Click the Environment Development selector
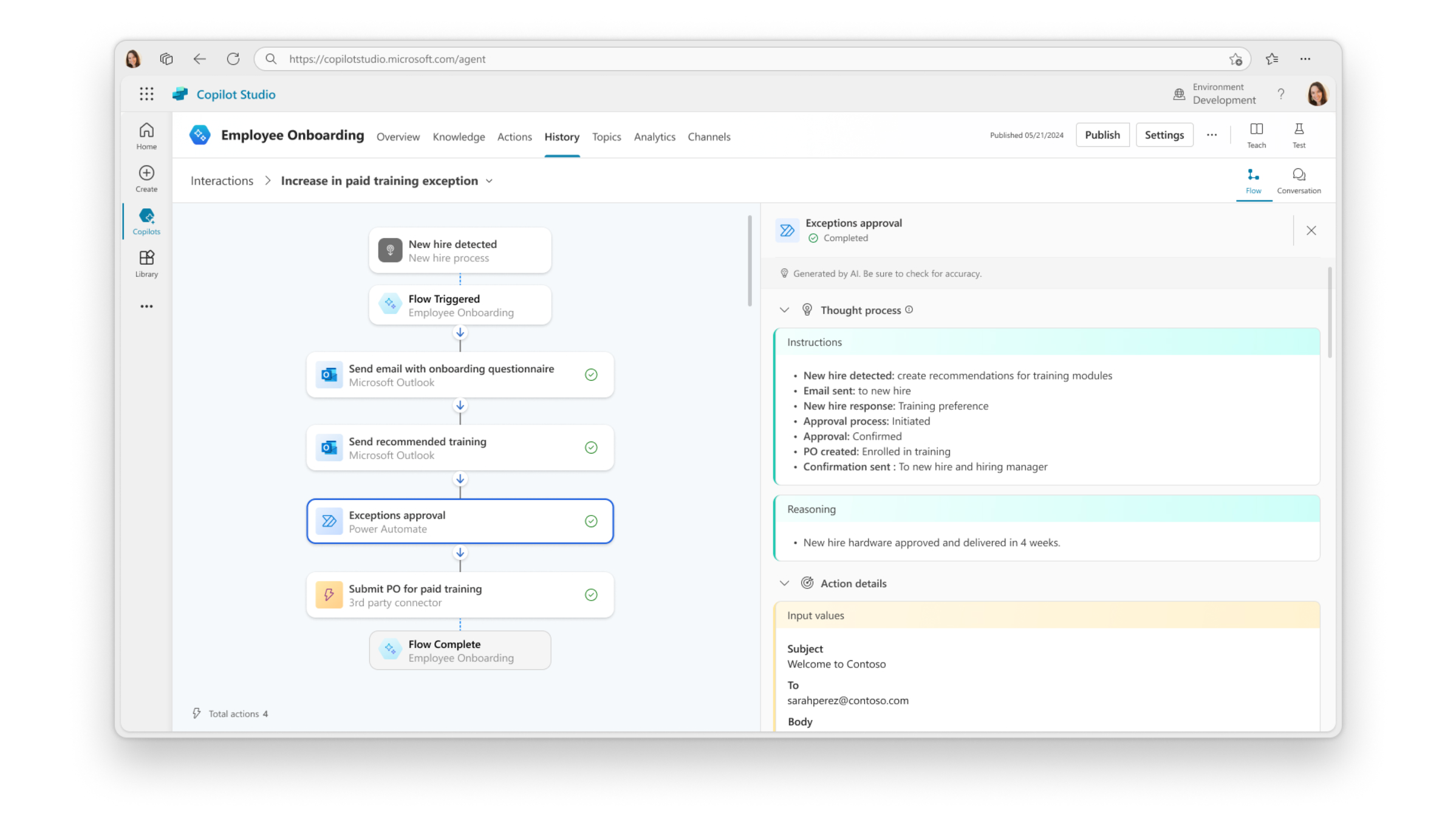Screen dimensions: 1456x818 pos(1215,94)
